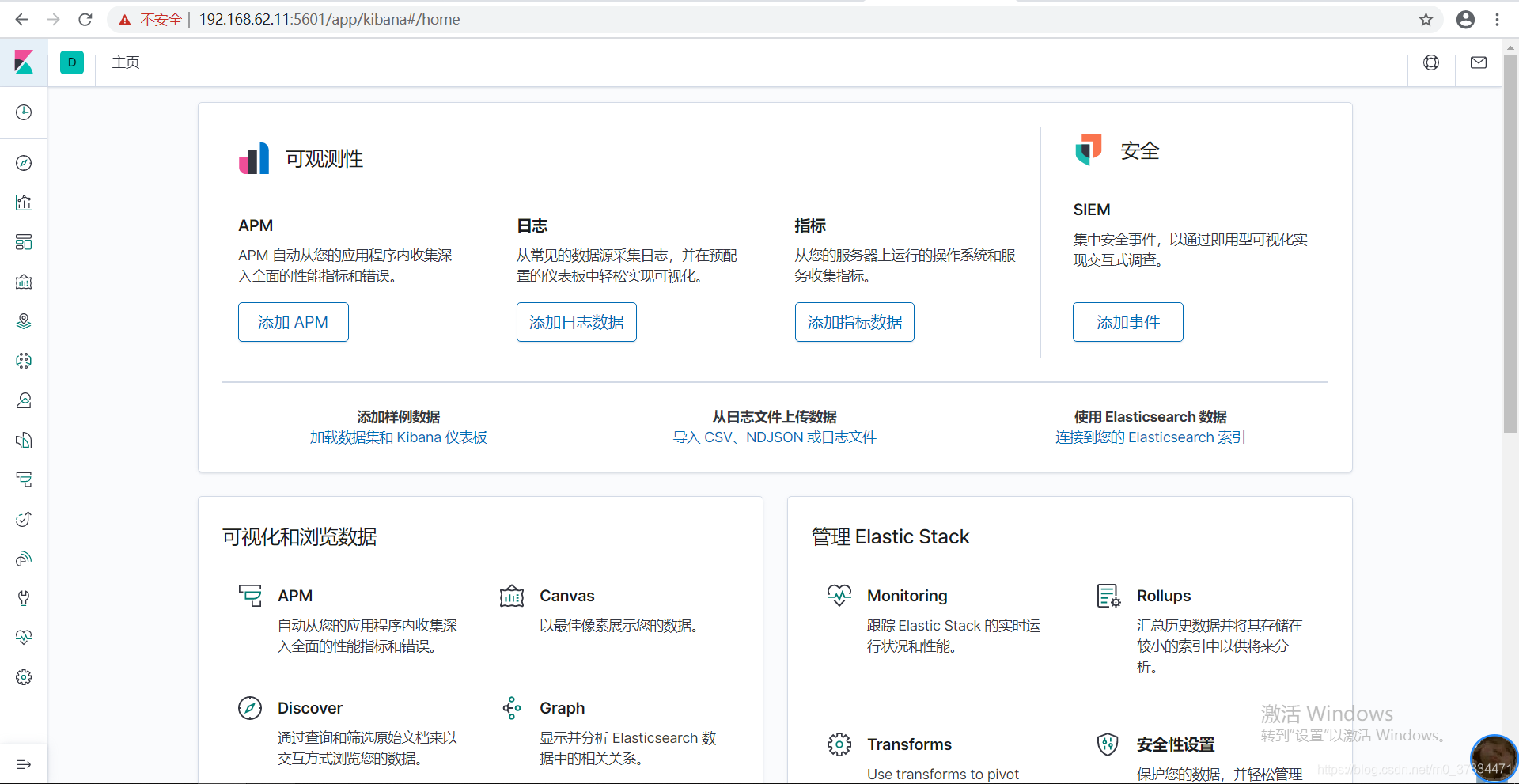The width and height of the screenshot is (1519, 784).
Task: Click the 添加事件 button
Action: click(1128, 322)
